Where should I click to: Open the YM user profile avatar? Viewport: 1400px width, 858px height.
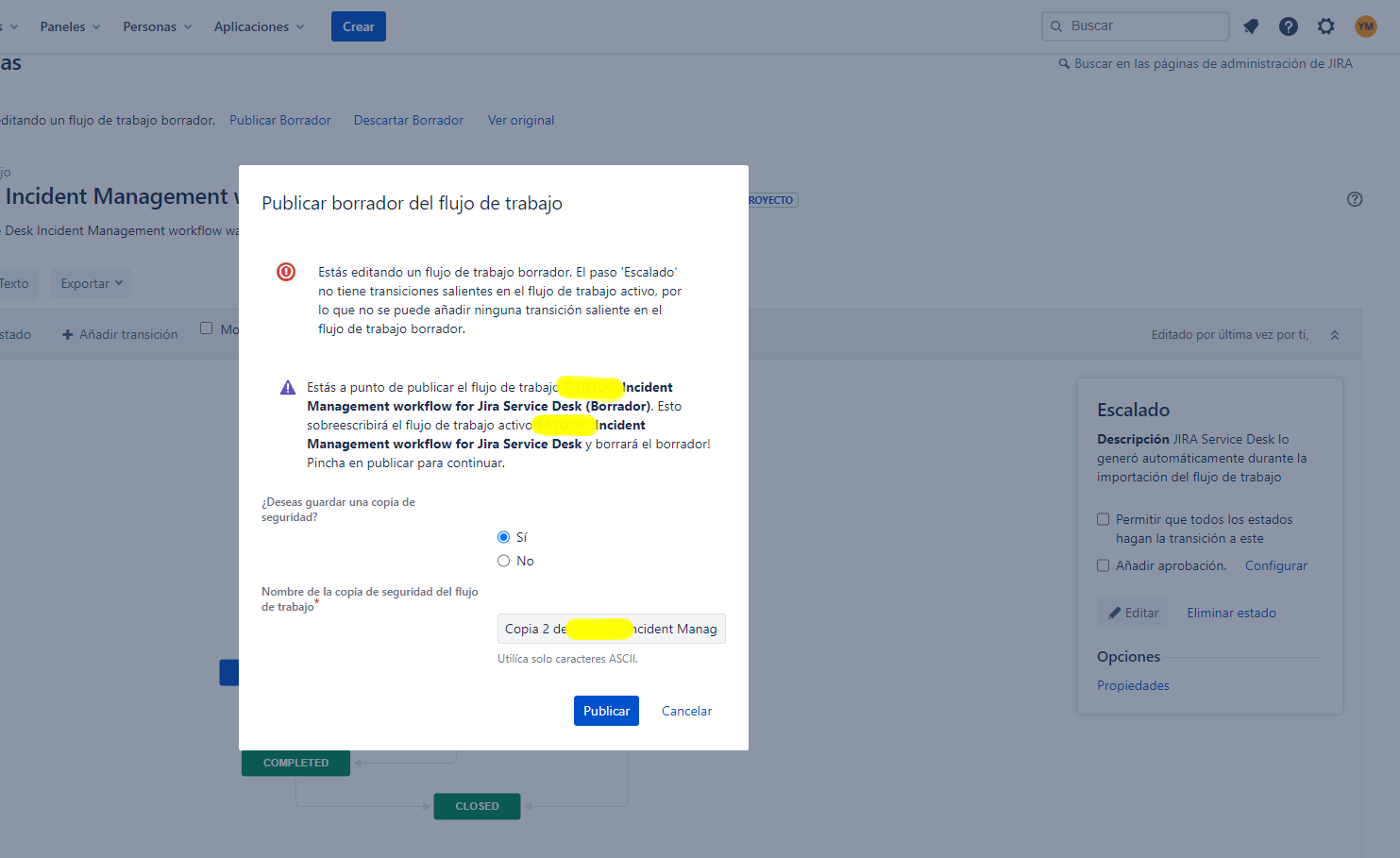(x=1366, y=26)
